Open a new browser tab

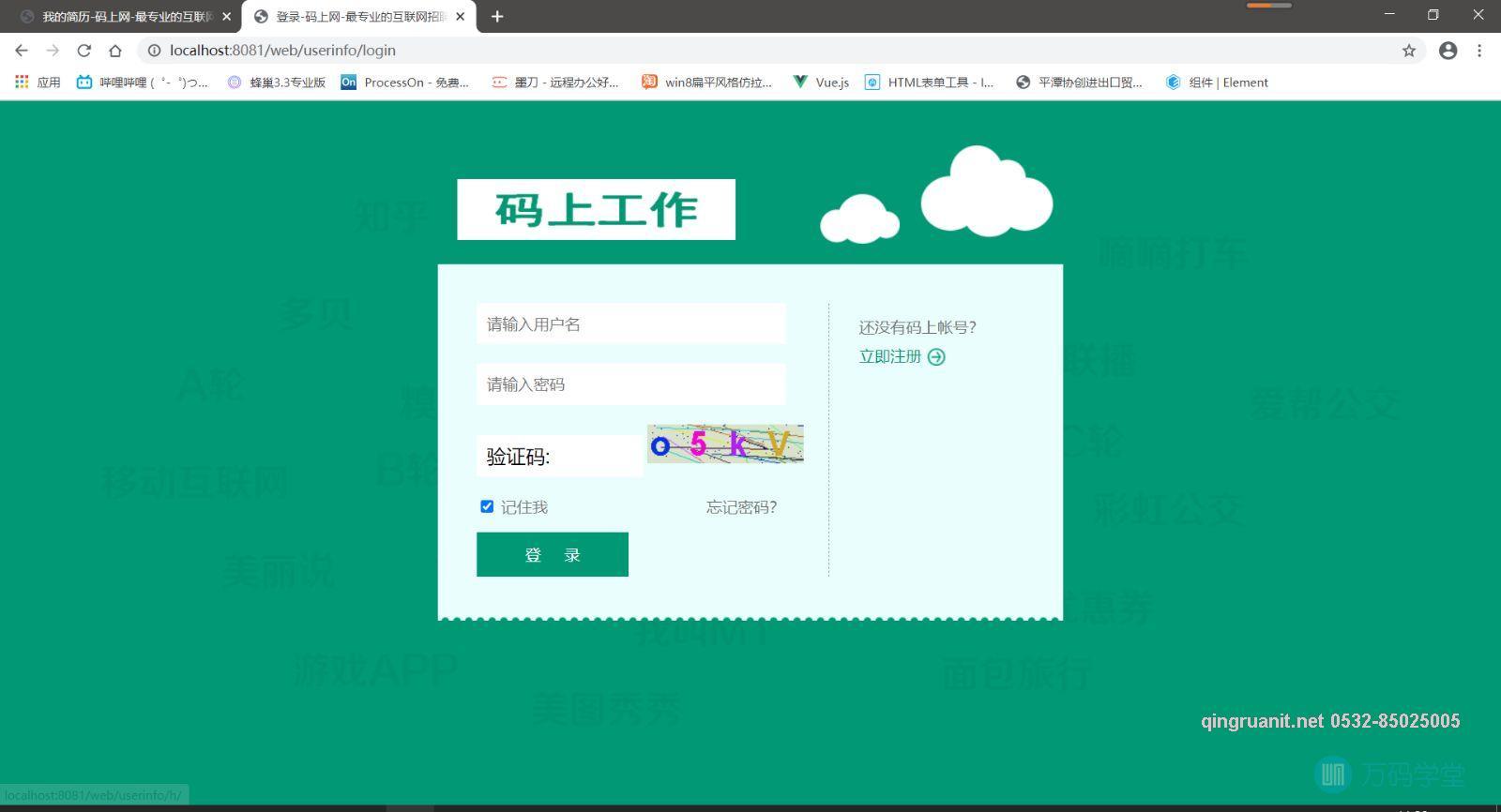497,16
